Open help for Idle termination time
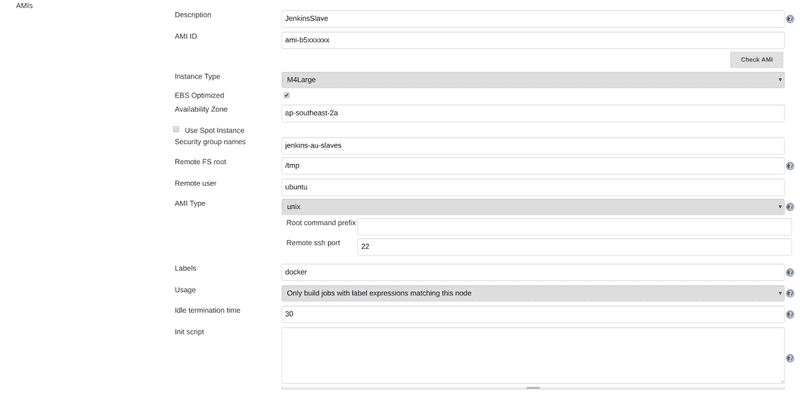 tap(790, 314)
